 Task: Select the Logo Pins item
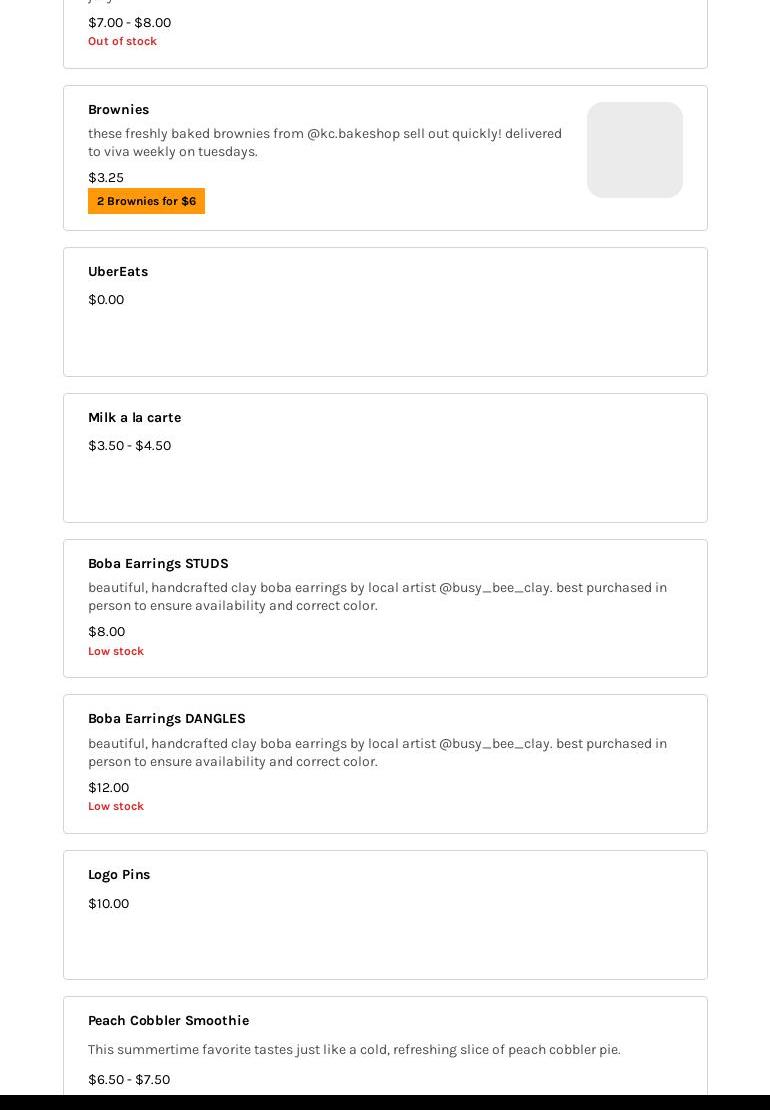(x=119, y=875)
